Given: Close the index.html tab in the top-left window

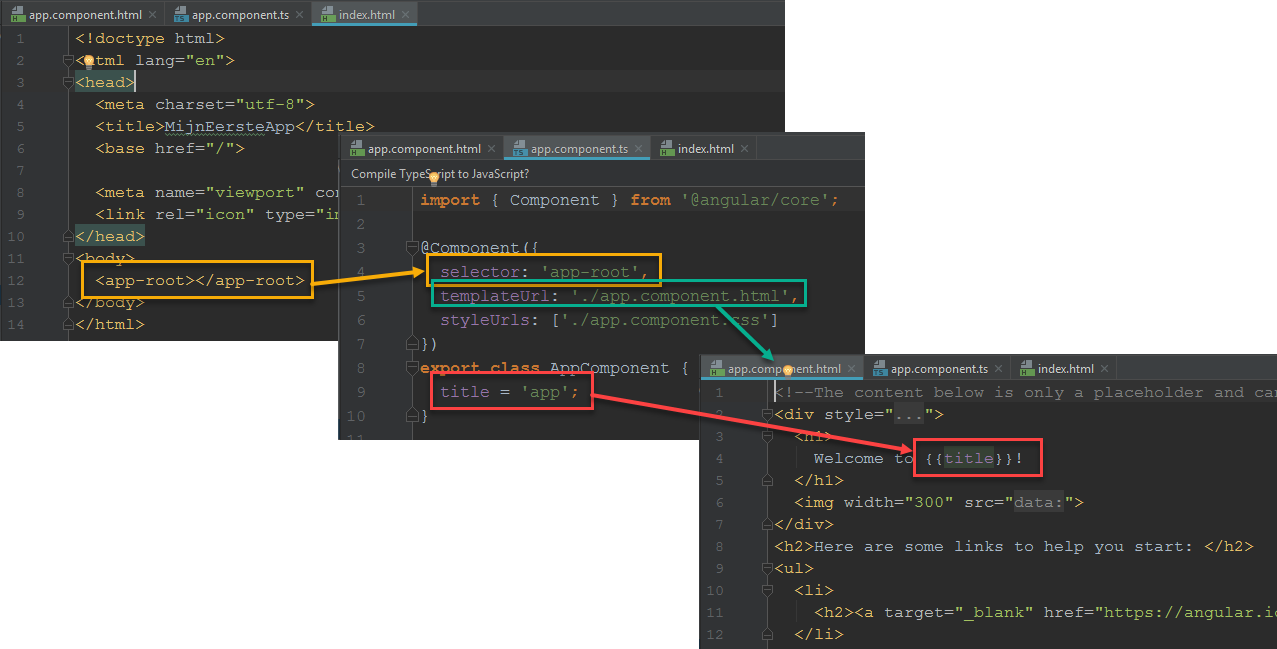Looking at the screenshot, I should coord(405,14).
